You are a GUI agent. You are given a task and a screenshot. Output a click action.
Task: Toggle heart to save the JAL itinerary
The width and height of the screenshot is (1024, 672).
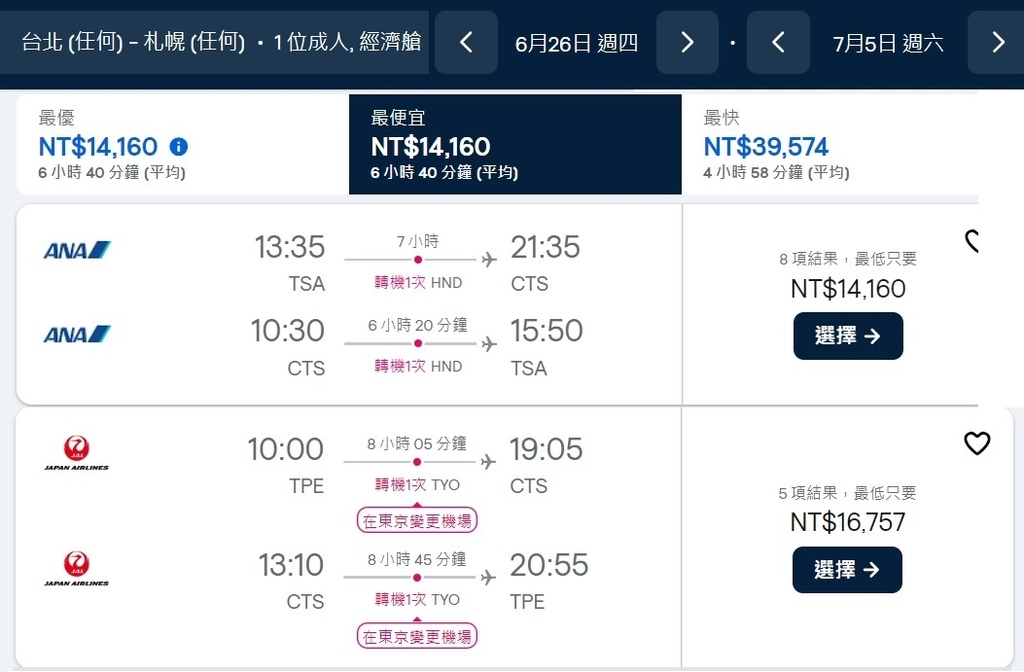pos(977,443)
